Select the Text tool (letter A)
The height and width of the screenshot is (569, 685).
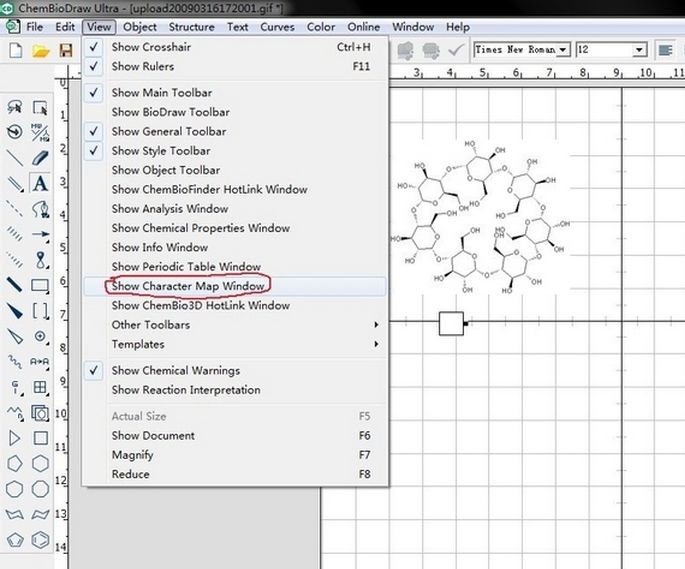point(40,184)
